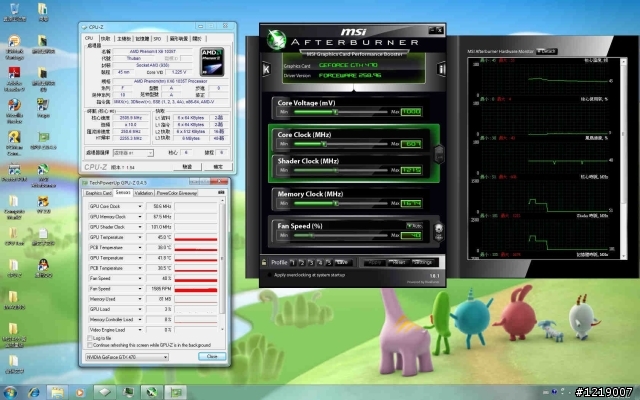Open Windows Media Player from the taskbar
640x400 pixels.
point(80,393)
